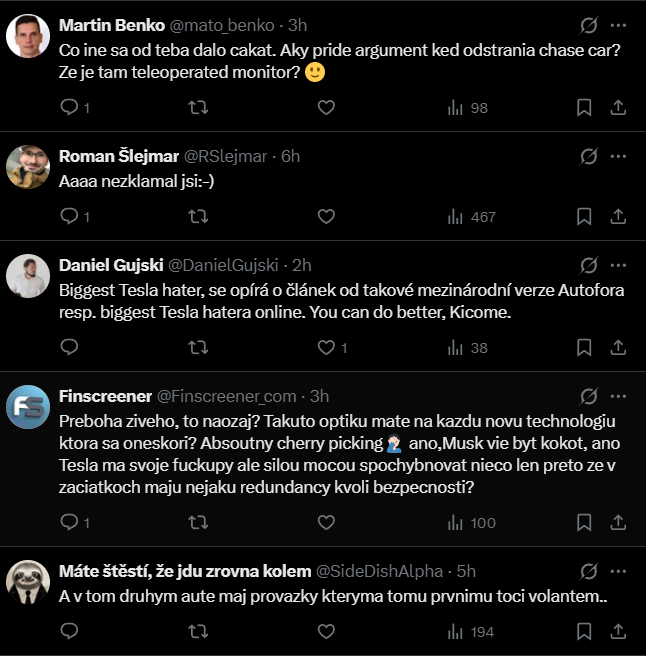Retweet Roman Šlejmar's post

[198, 216]
